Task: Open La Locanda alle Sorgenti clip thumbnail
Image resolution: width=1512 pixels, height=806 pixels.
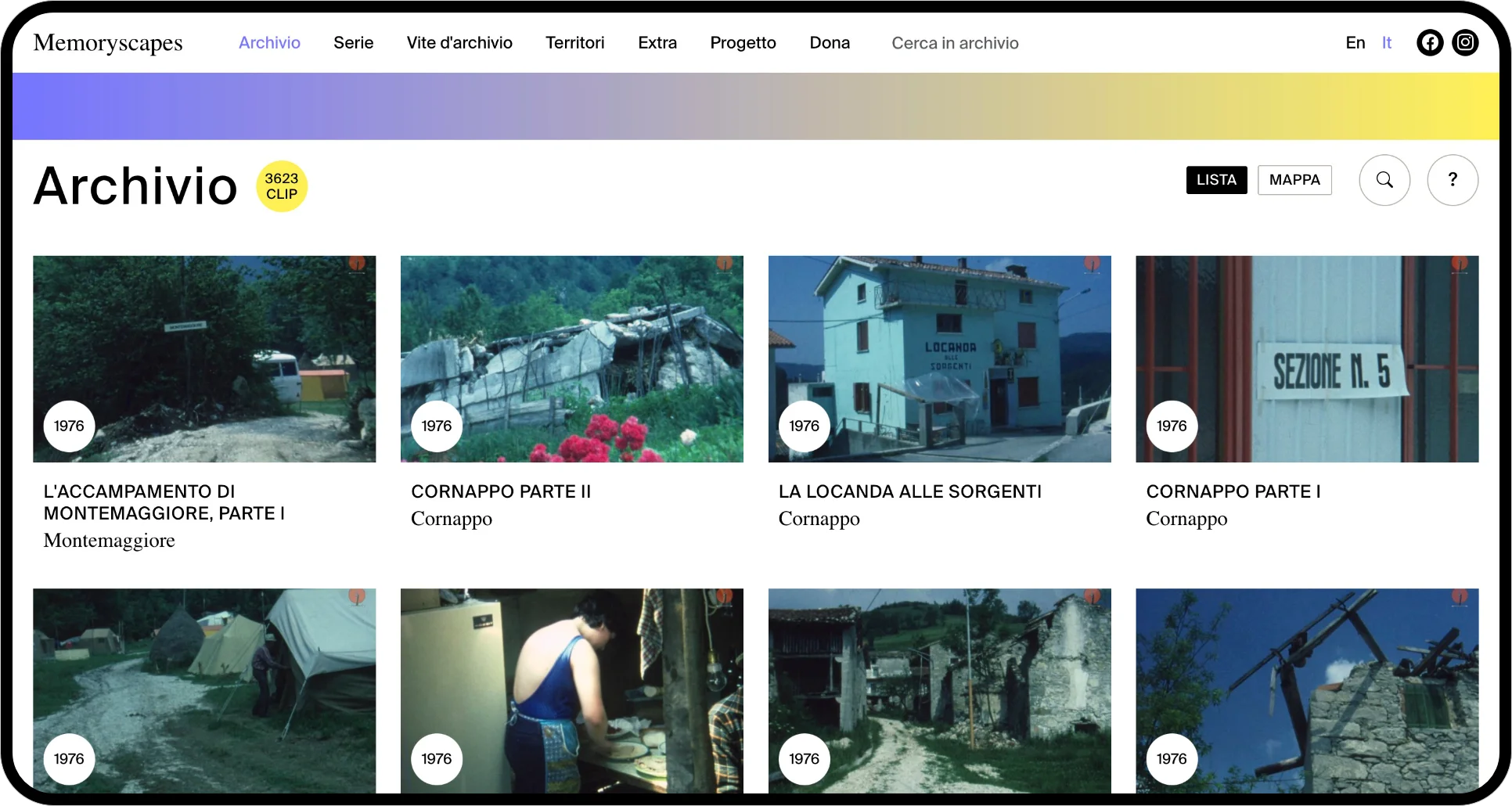Action: tap(939, 358)
